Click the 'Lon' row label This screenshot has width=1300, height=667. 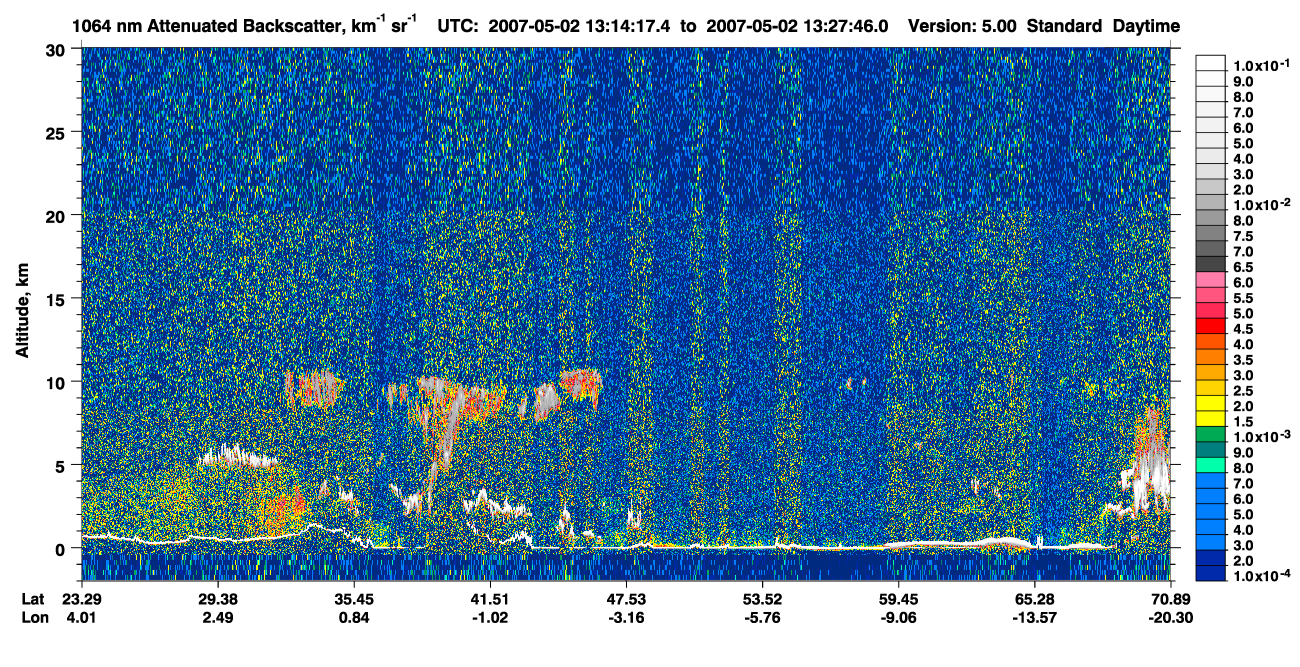point(34,617)
